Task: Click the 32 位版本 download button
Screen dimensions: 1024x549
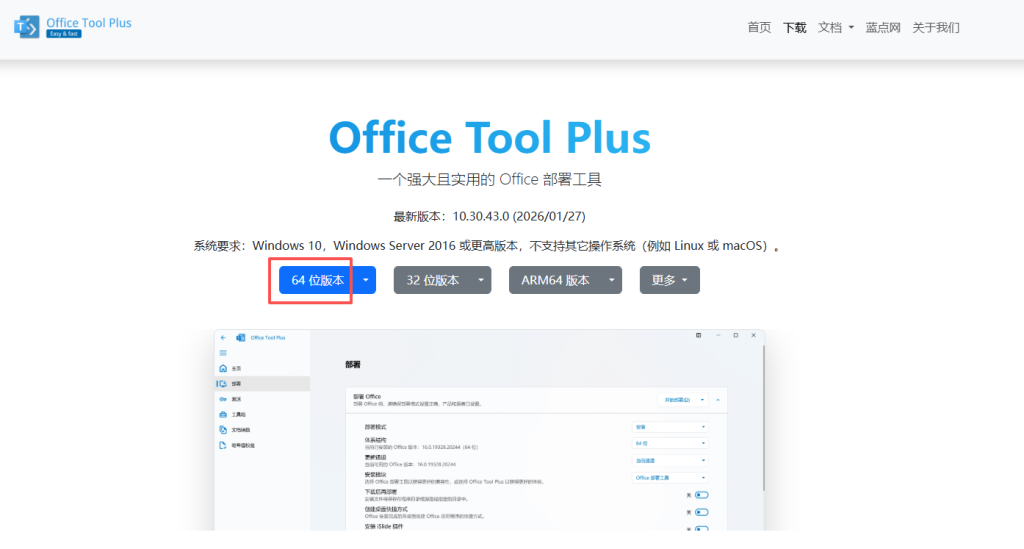Action: click(433, 280)
